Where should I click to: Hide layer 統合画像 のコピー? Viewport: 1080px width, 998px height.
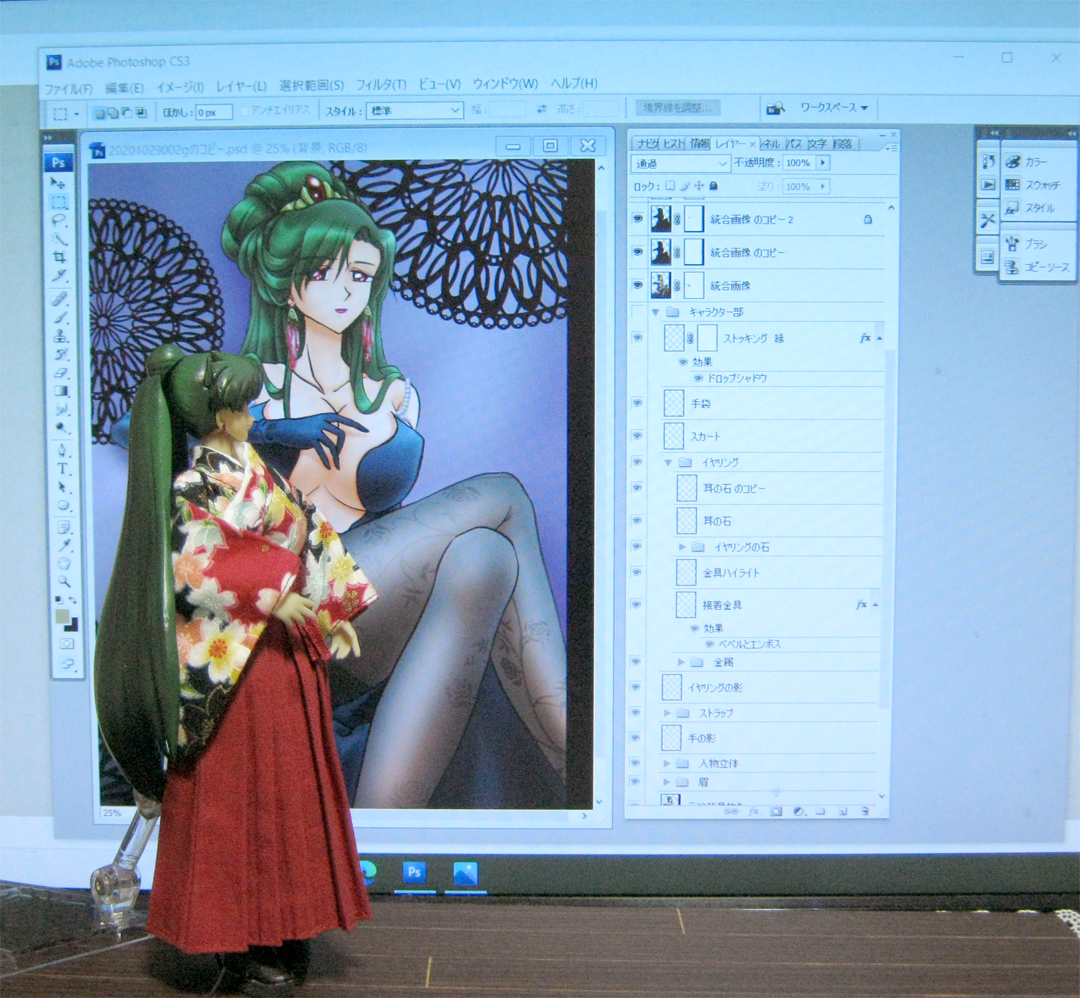coord(637,252)
